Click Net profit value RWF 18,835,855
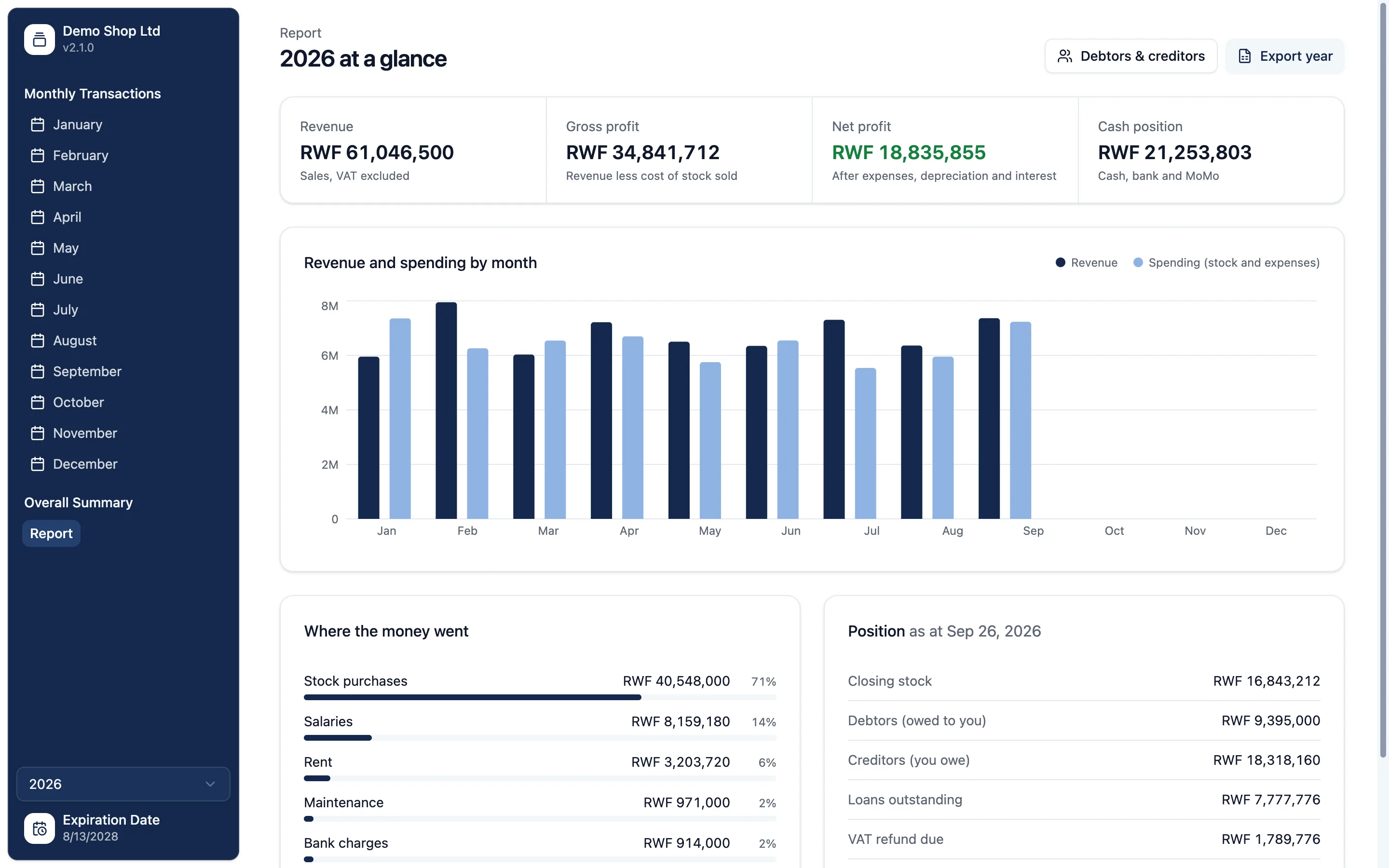 coord(909,152)
